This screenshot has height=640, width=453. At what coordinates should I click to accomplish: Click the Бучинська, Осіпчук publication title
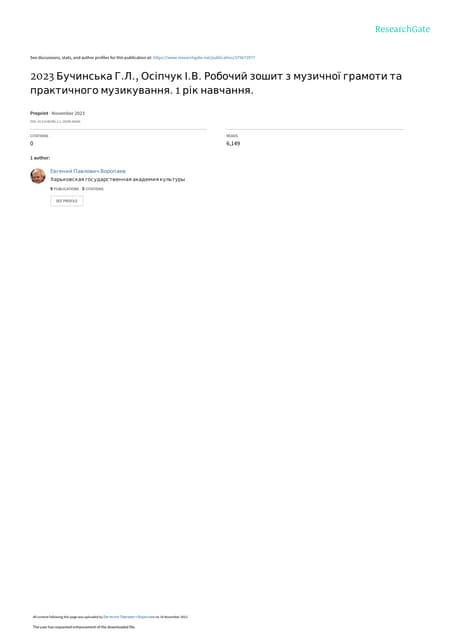[216, 83]
